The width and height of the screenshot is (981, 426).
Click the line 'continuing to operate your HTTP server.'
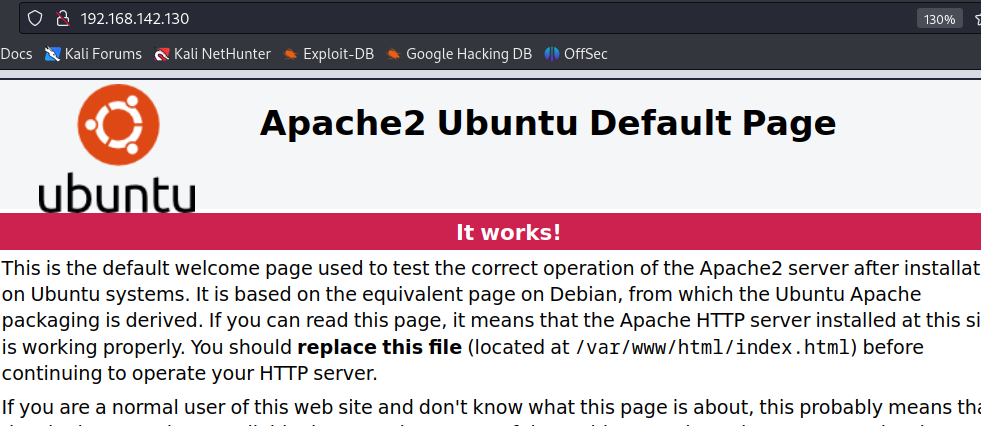point(190,373)
